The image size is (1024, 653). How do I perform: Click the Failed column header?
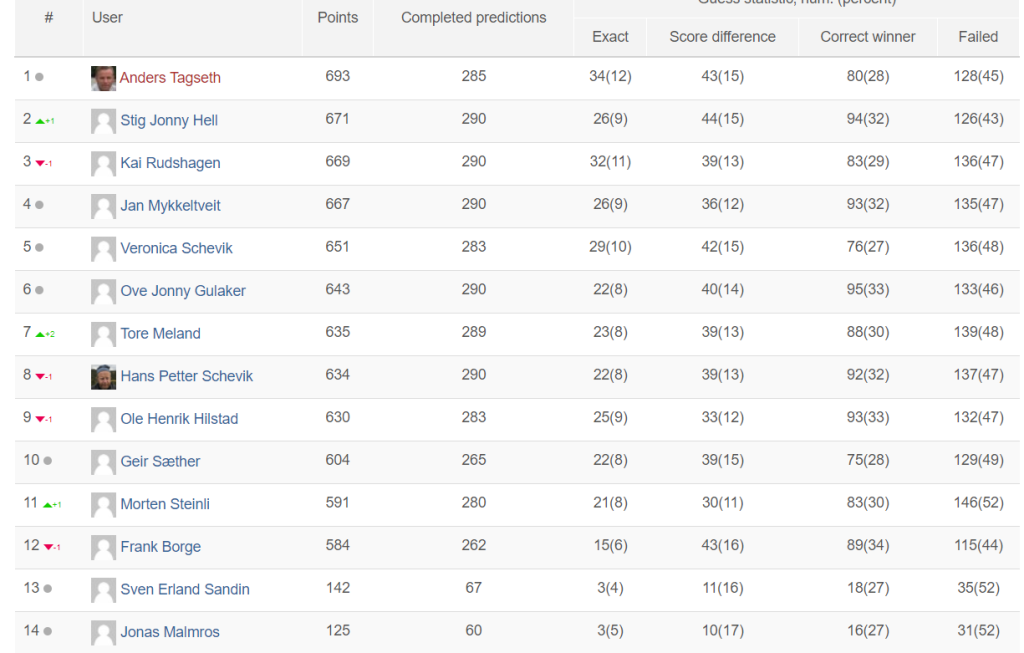(x=978, y=37)
